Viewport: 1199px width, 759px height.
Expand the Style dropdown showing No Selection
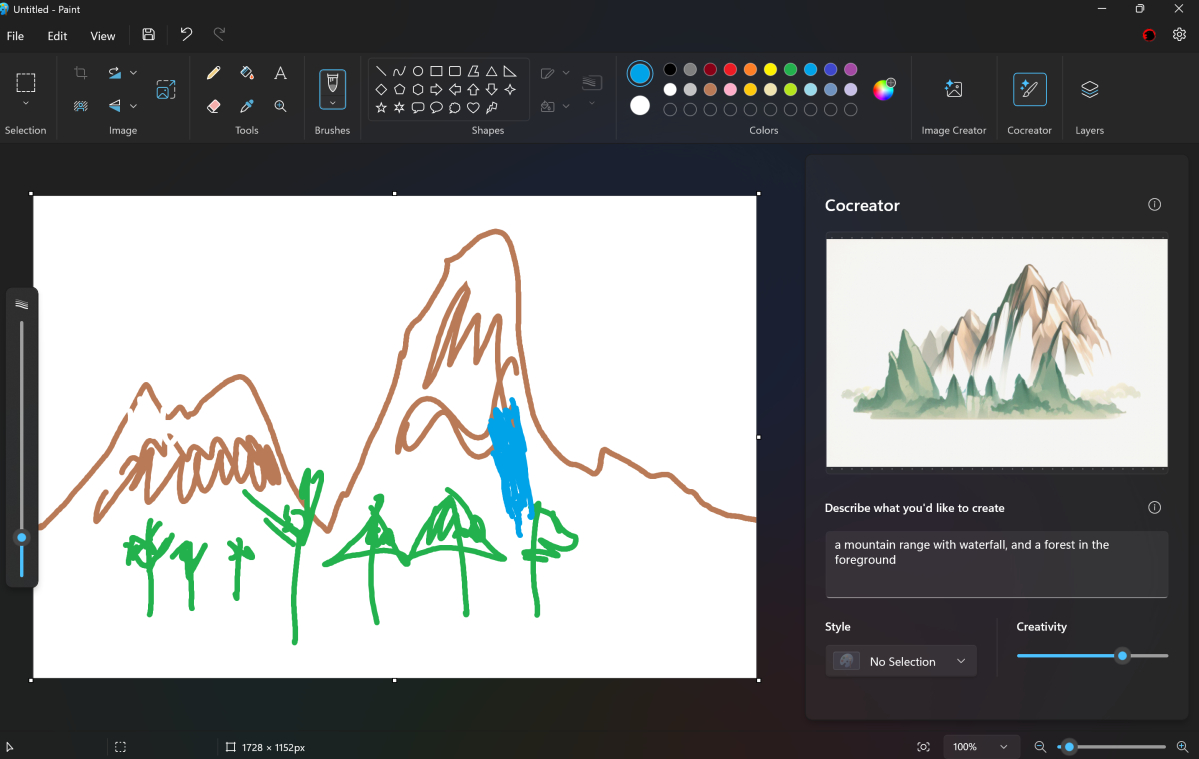click(x=901, y=661)
